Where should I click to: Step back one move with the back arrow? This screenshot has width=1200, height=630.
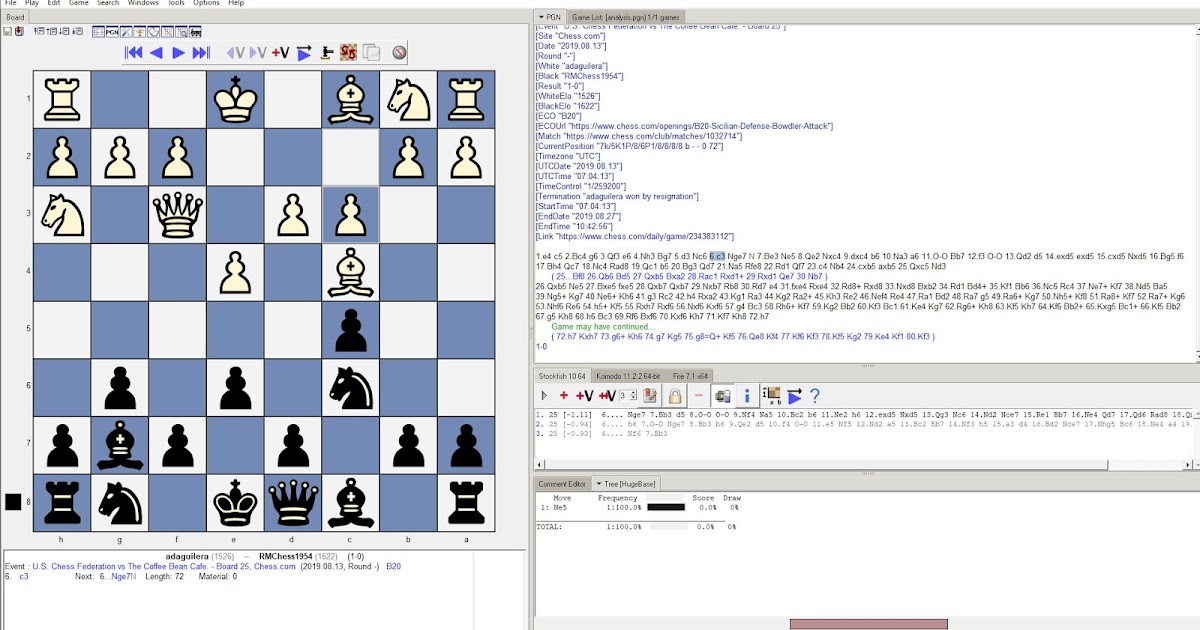(x=155, y=53)
